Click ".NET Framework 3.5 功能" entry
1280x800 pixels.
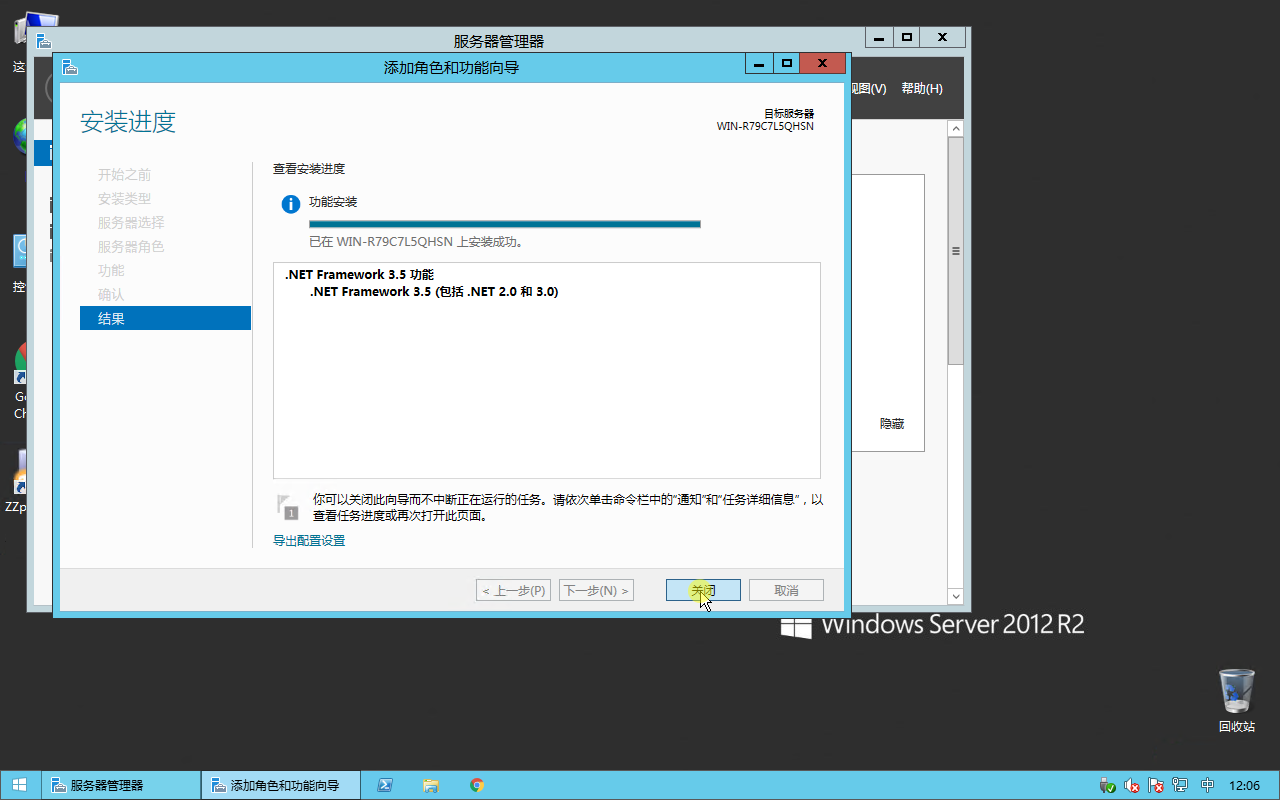click(359, 274)
